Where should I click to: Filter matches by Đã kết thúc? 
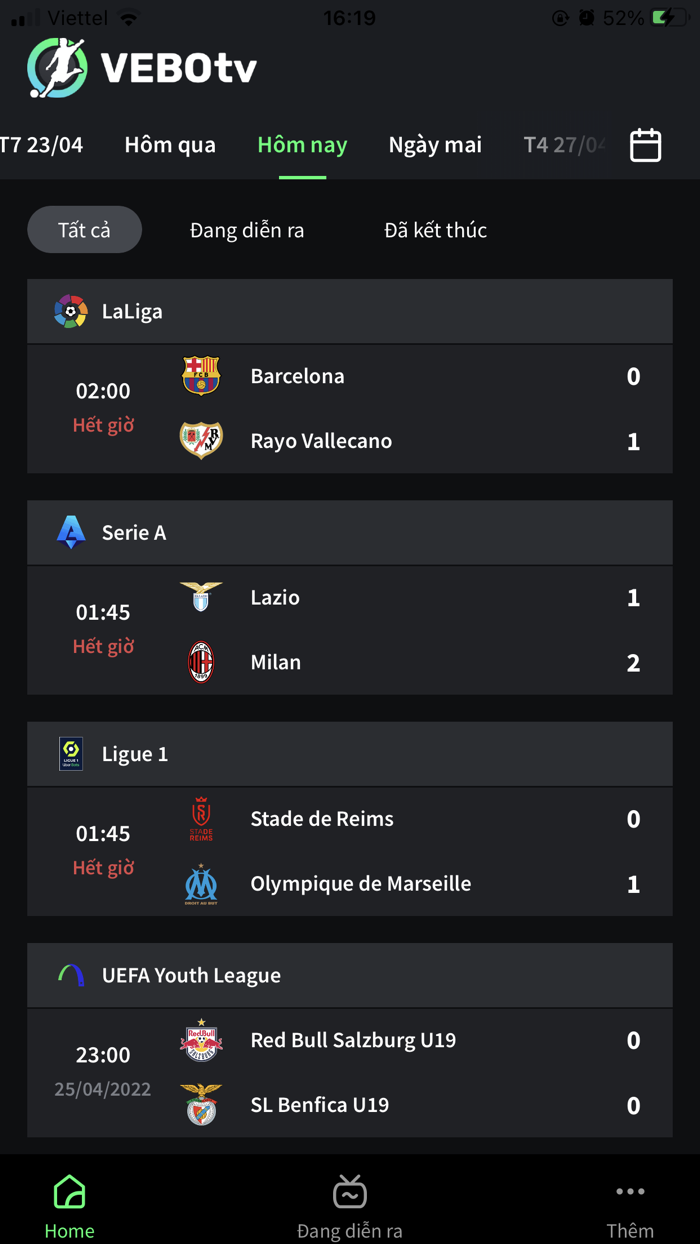click(435, 230)
